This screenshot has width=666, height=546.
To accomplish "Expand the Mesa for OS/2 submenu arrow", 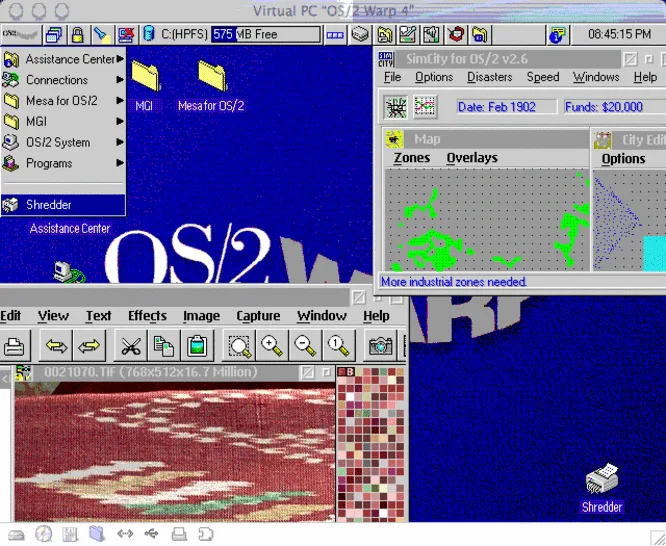I will [120, 100].
